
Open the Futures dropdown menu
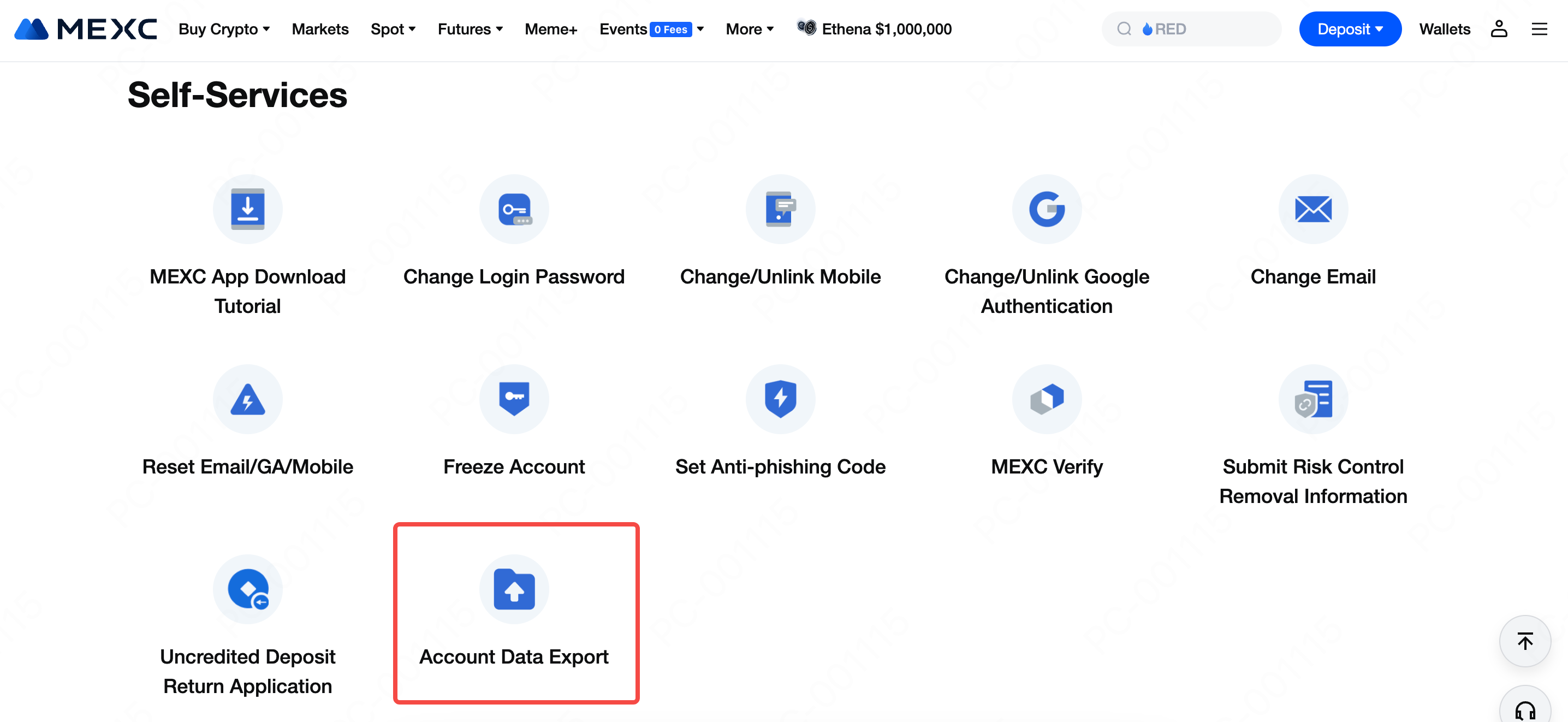[470, 28]
